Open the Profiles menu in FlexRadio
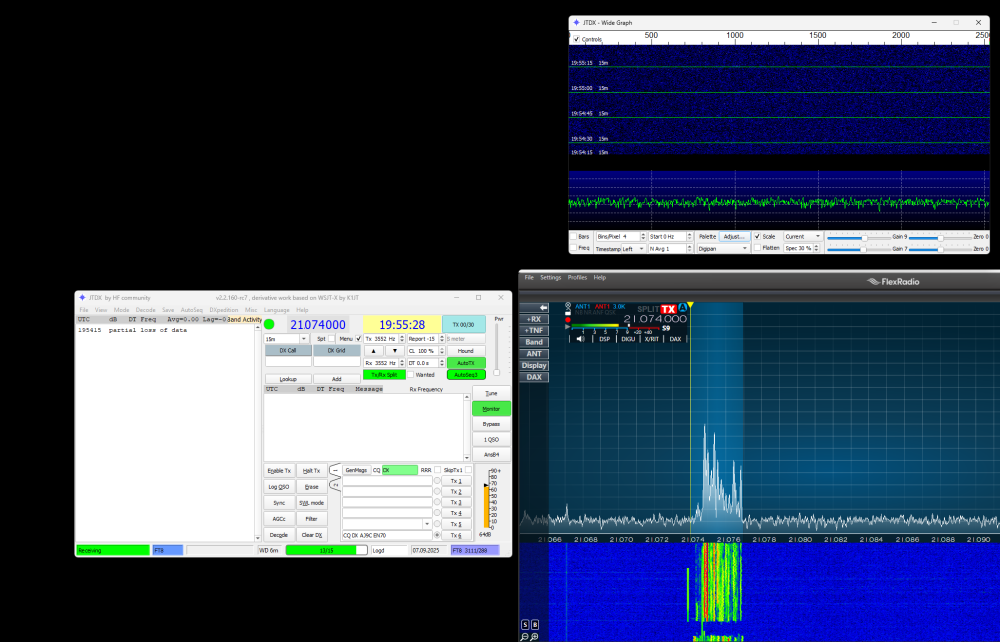Image resolution: width=1000 pixels, height=642 pixels. pyautogui.click(x=577, y=277)
